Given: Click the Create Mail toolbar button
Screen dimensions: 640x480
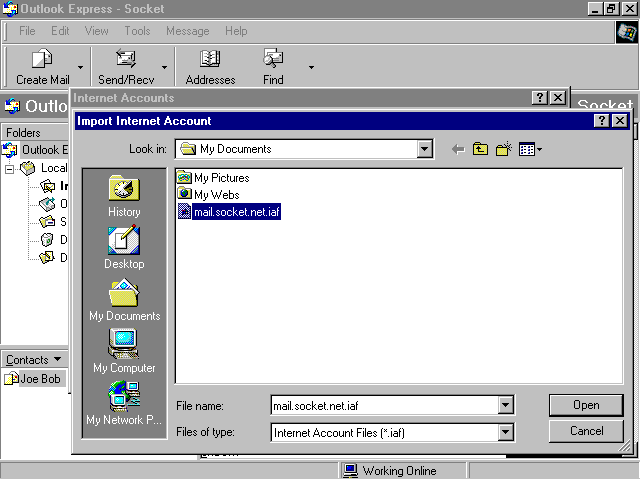Looking at the screenshot, I should click(x=42, y=67).
